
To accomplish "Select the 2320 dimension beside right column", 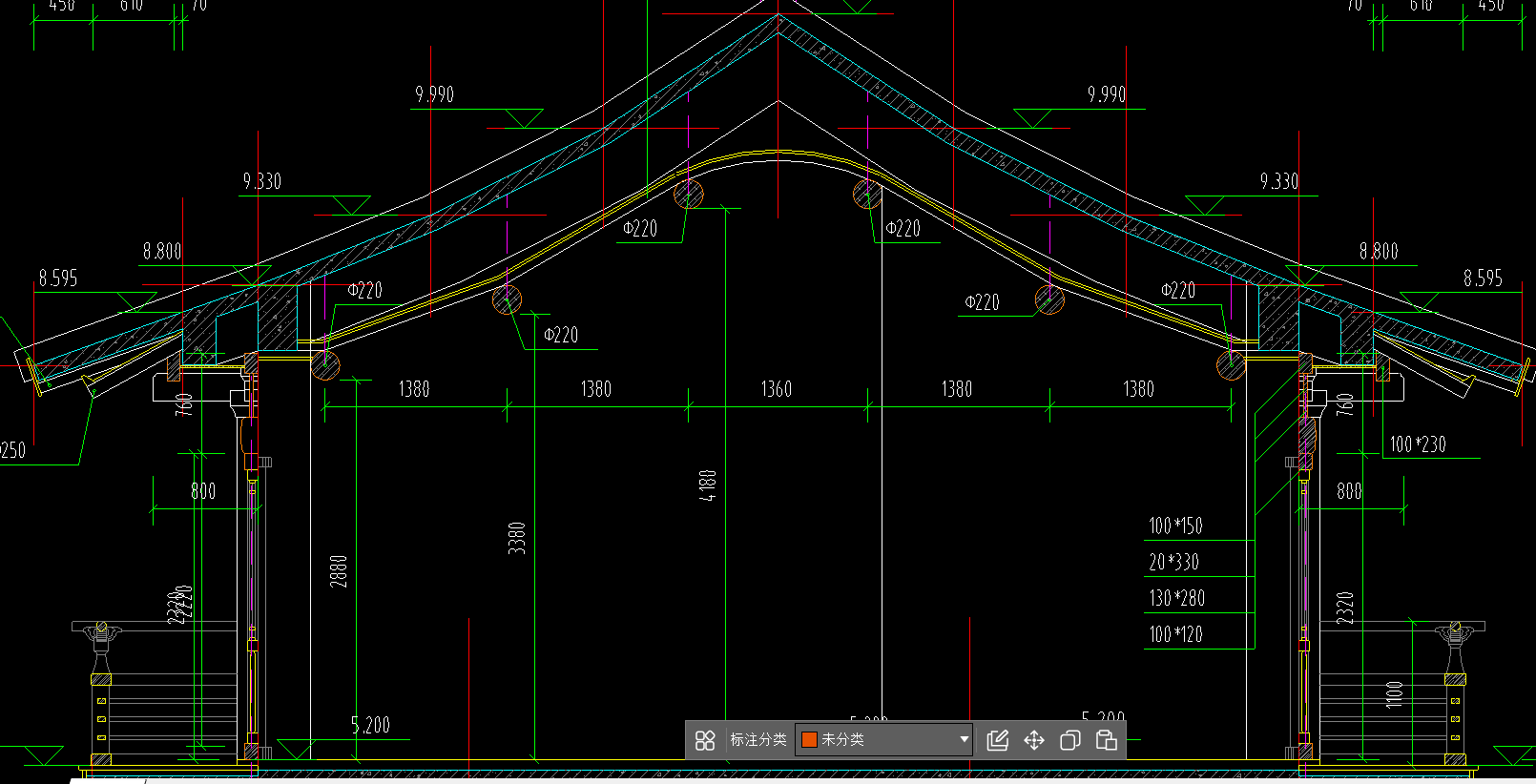I will click(1345, 609).
